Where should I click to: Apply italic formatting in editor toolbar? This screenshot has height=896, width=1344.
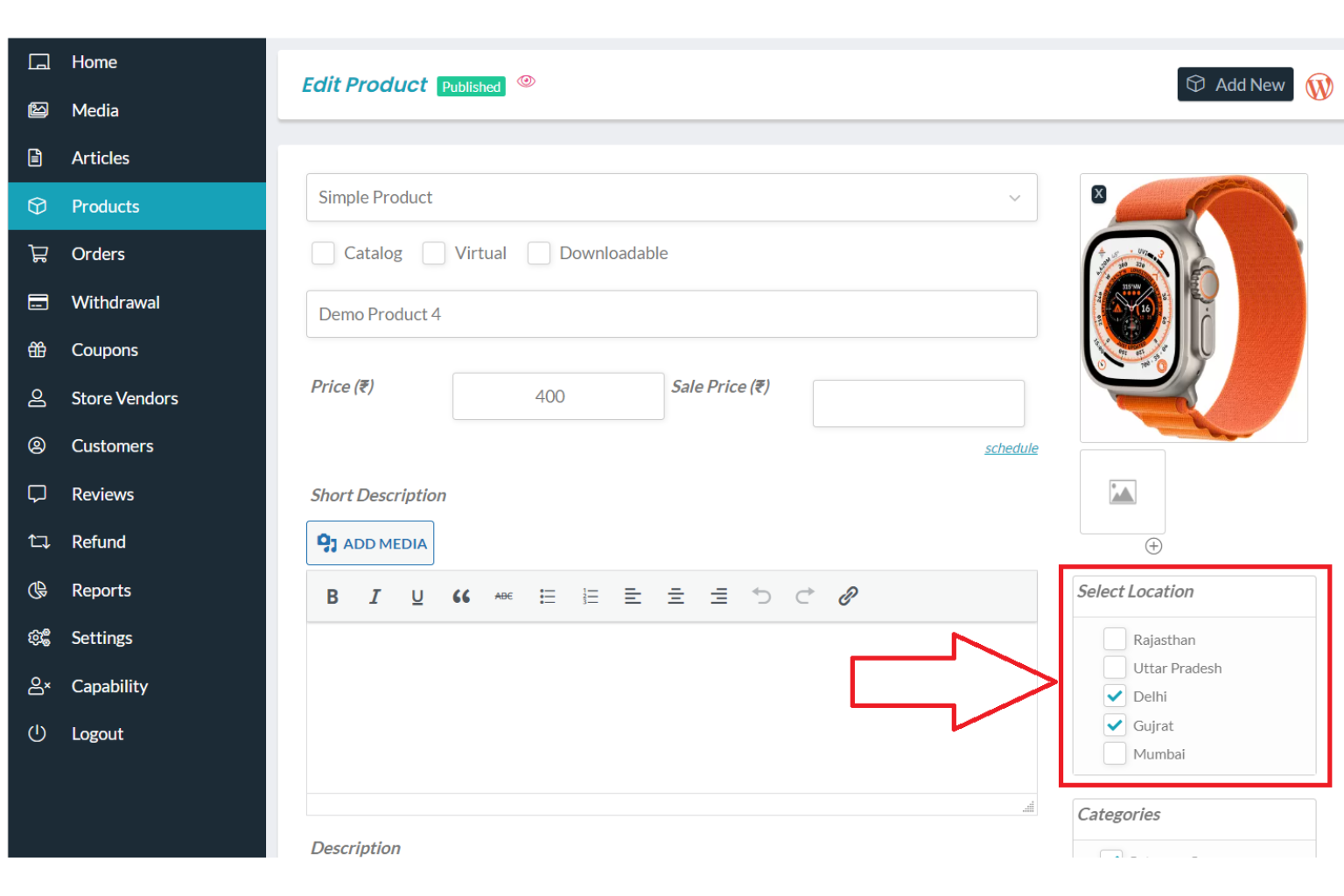pos(374,597)
